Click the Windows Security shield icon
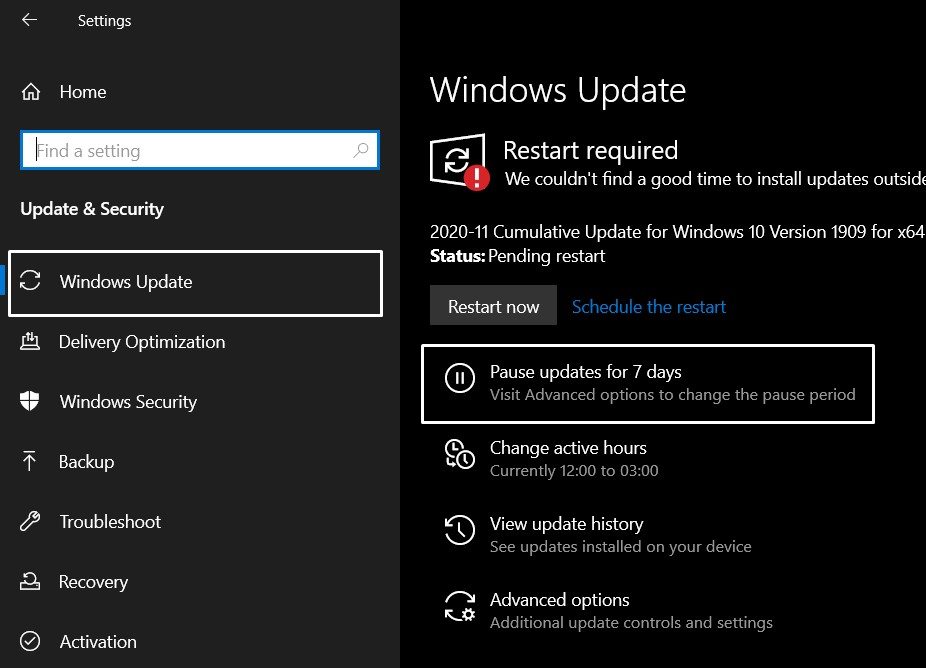This screenshot has width=926, height=668. click(x=30, y=401)
